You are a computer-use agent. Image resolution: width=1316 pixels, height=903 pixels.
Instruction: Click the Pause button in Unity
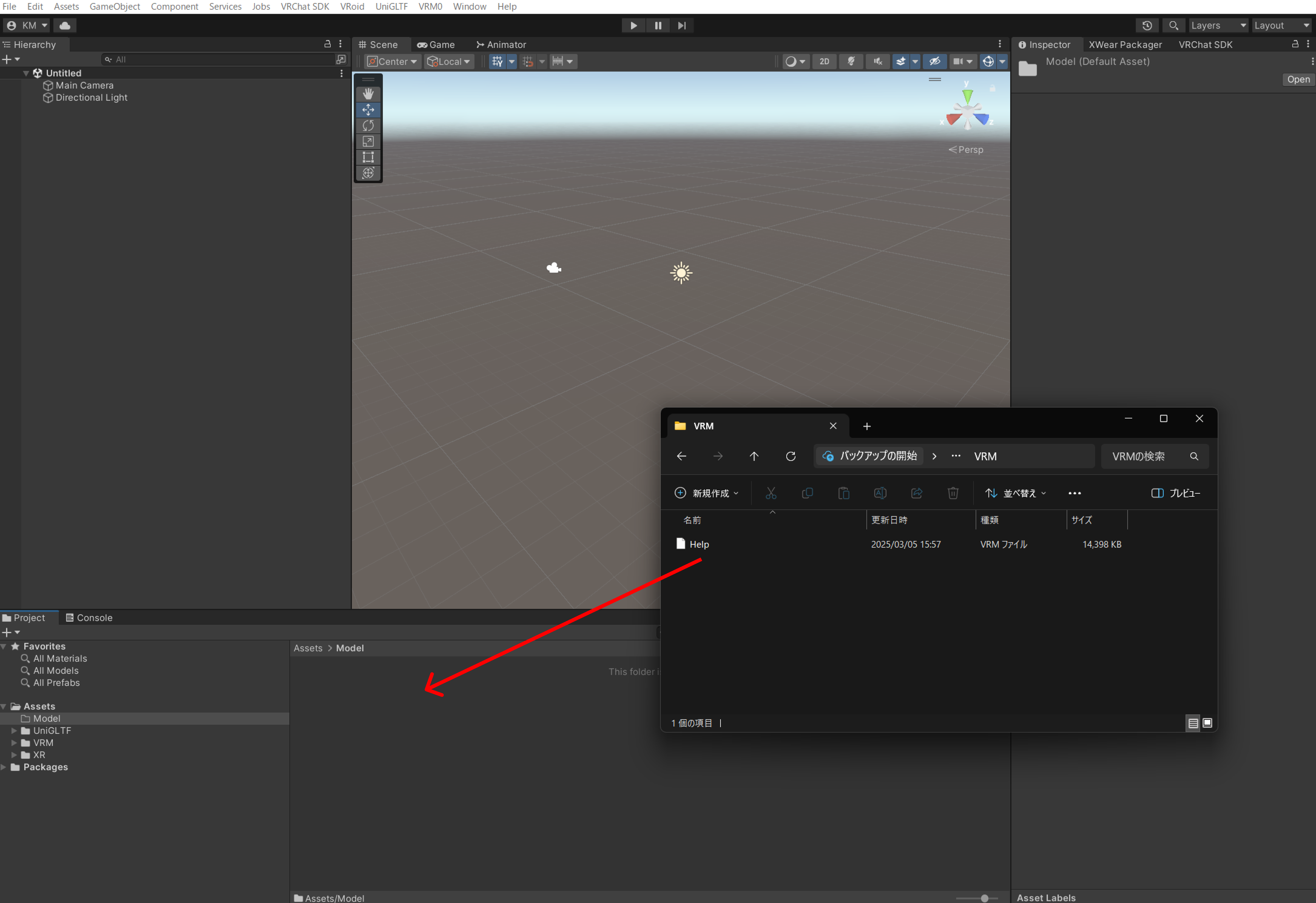coord(658,25)
